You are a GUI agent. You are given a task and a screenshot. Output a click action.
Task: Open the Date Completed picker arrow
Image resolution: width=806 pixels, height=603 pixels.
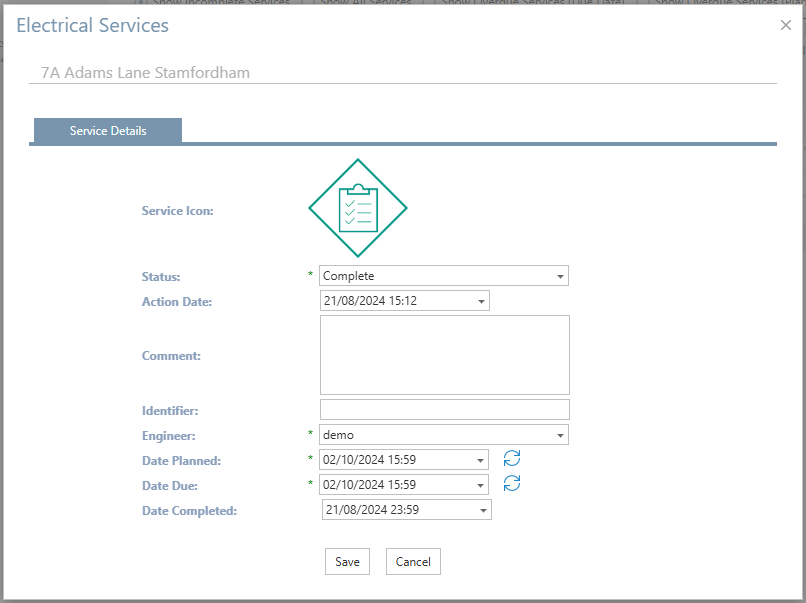(483, 510)
